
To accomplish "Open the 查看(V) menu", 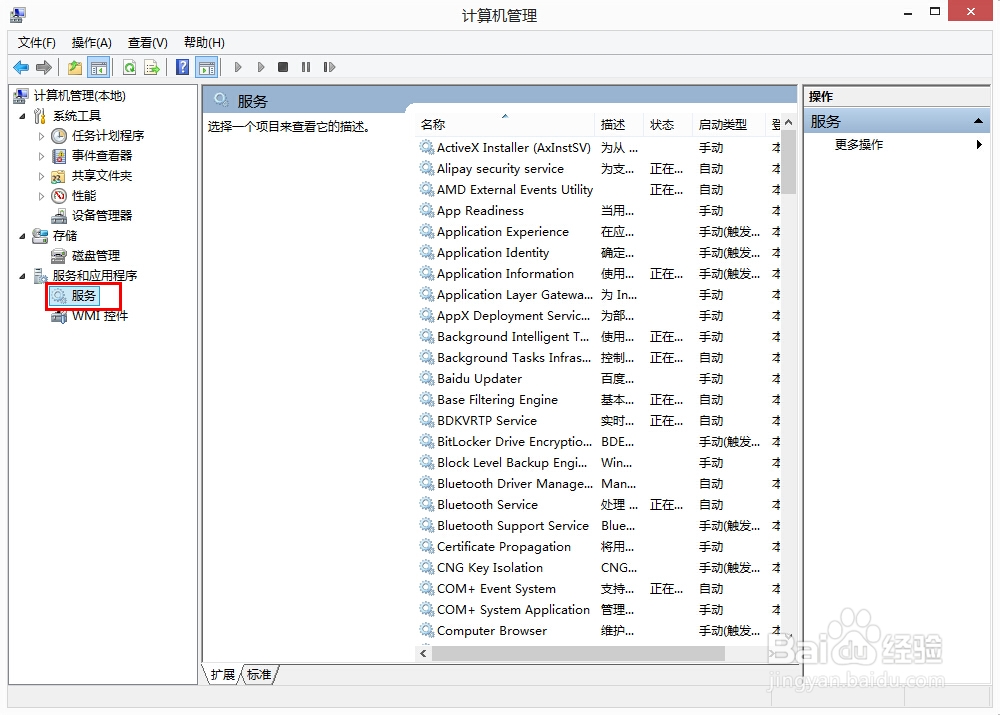I will pos(146,42).
